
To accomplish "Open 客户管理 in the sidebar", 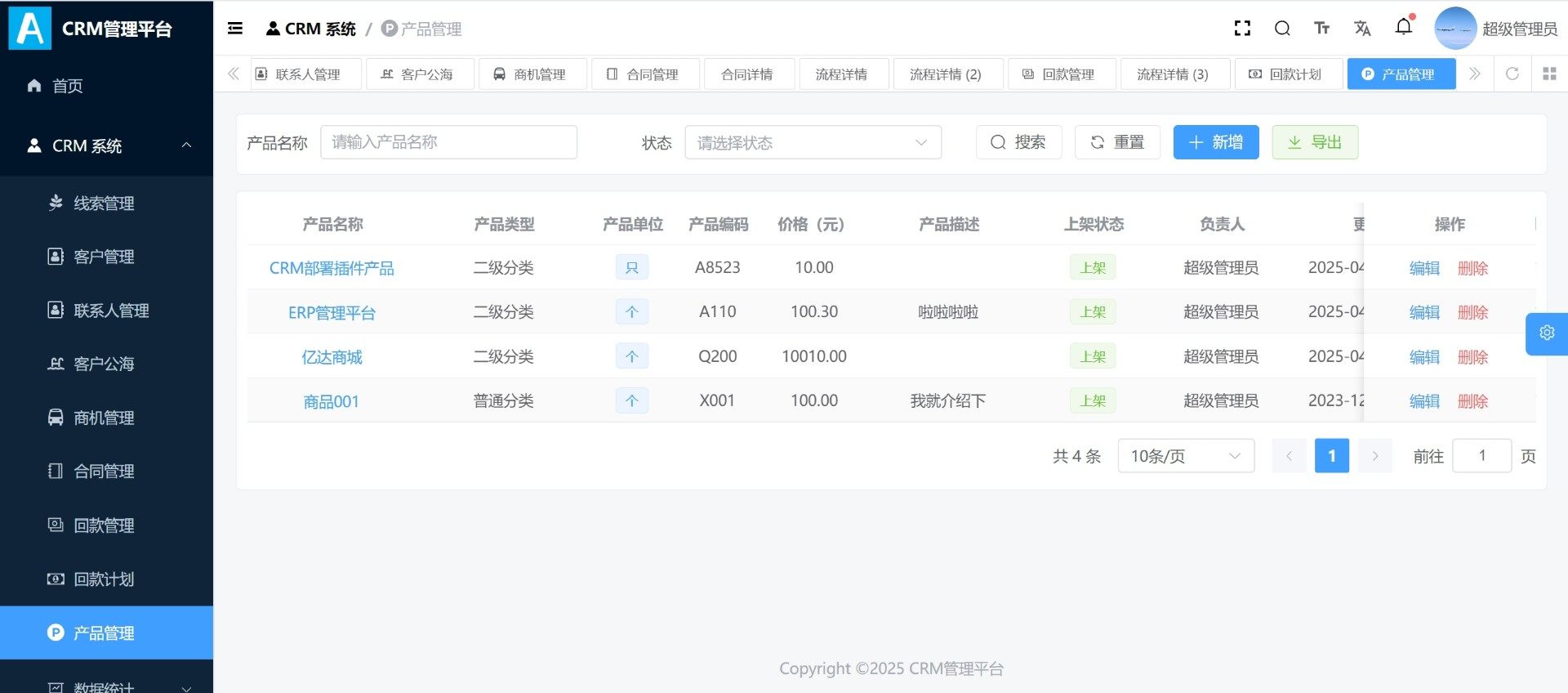I will (x=104, y=257).
